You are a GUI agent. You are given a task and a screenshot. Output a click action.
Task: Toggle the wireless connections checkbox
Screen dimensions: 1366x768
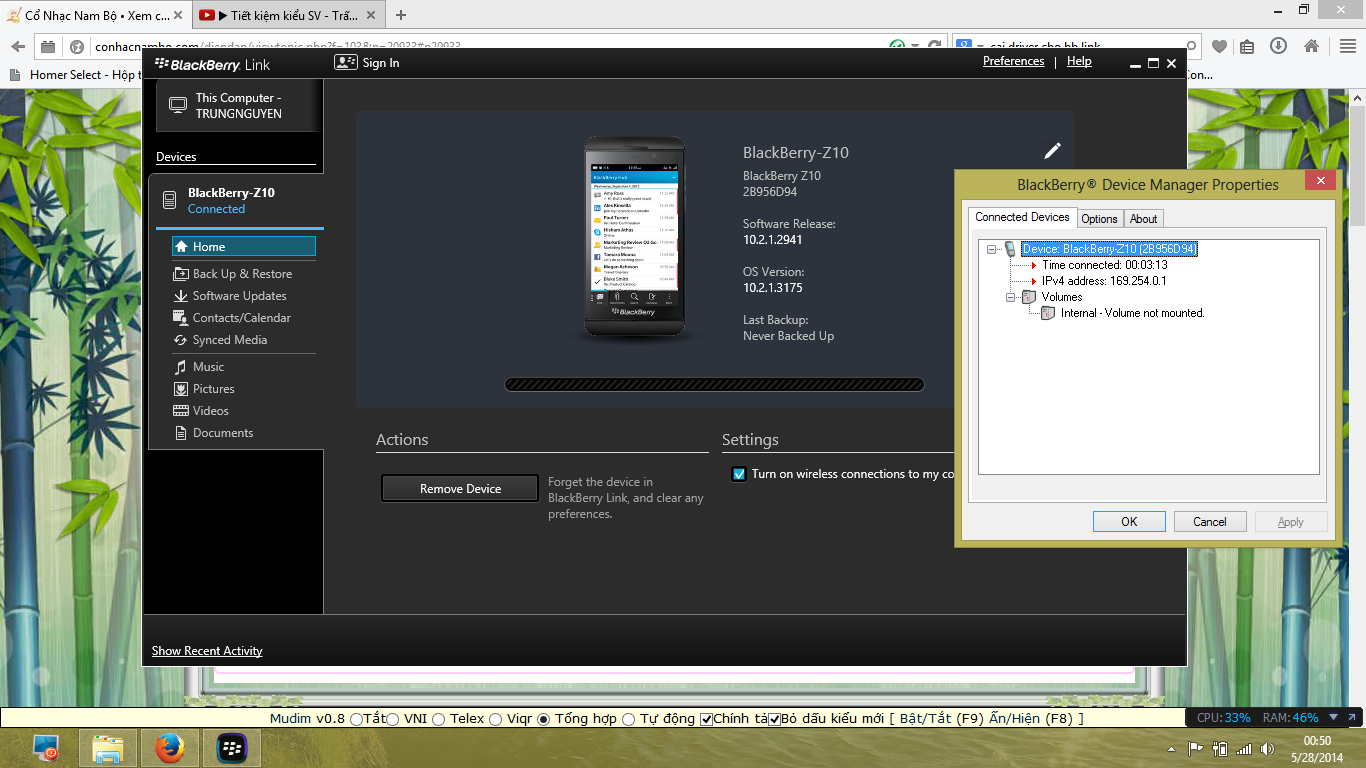pyautogui.click(x=739, y=474)
